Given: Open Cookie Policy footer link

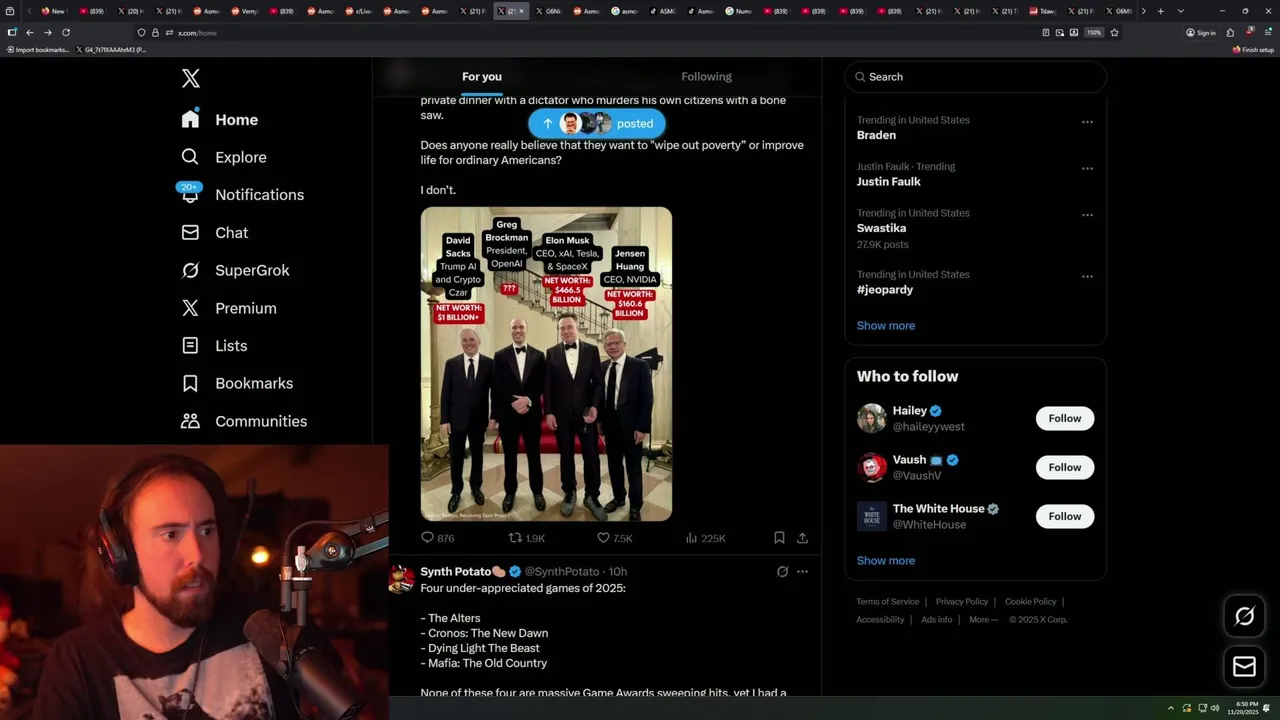Looking at the screenshot, I should 1030,602.
